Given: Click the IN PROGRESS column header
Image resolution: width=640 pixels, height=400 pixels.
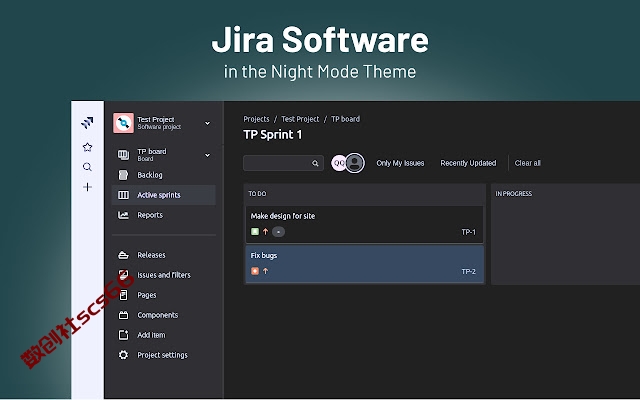Looking at the screenshot, I should pyautogui.click(x=513, y=194).
